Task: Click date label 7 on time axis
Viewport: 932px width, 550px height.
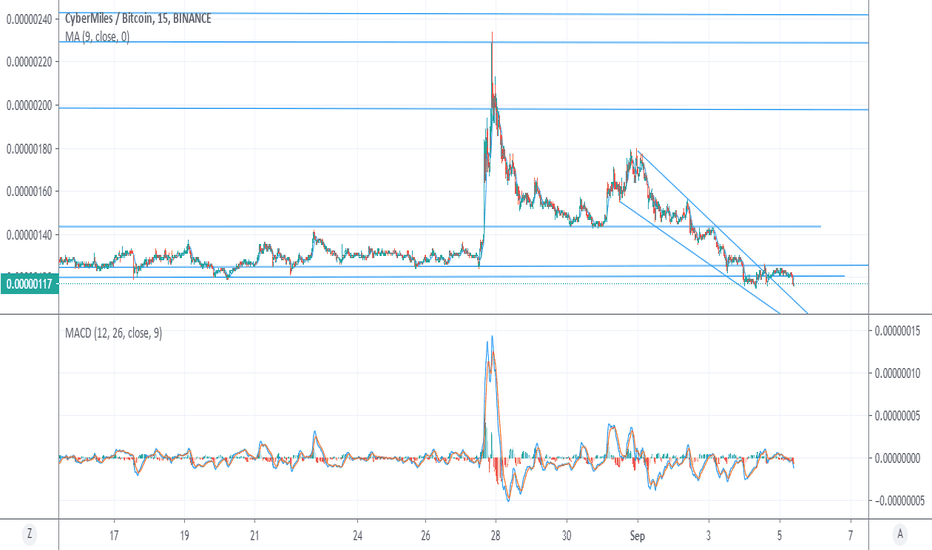Action: (x=850, y=536)
